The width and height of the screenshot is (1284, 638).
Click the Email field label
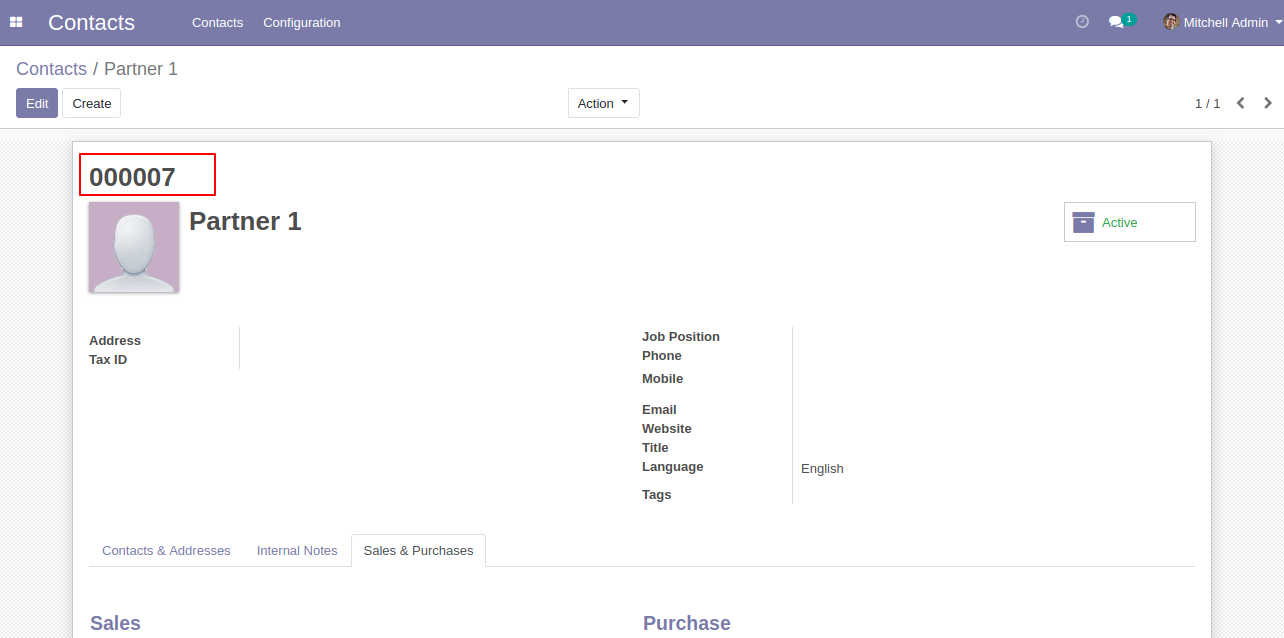click(x=659, y=410)
